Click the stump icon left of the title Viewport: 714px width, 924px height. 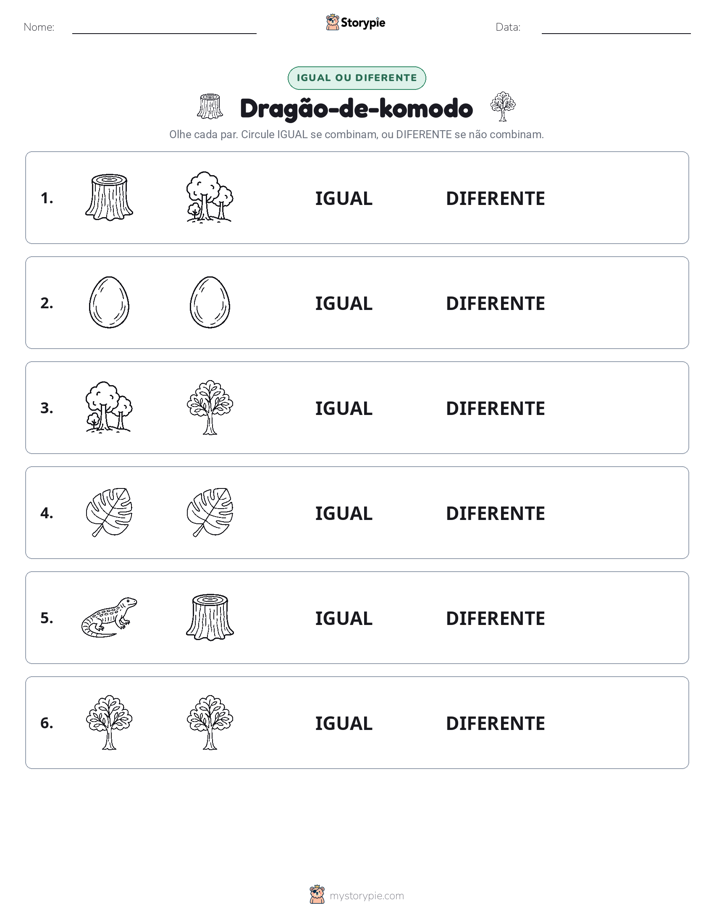point(210,106)
